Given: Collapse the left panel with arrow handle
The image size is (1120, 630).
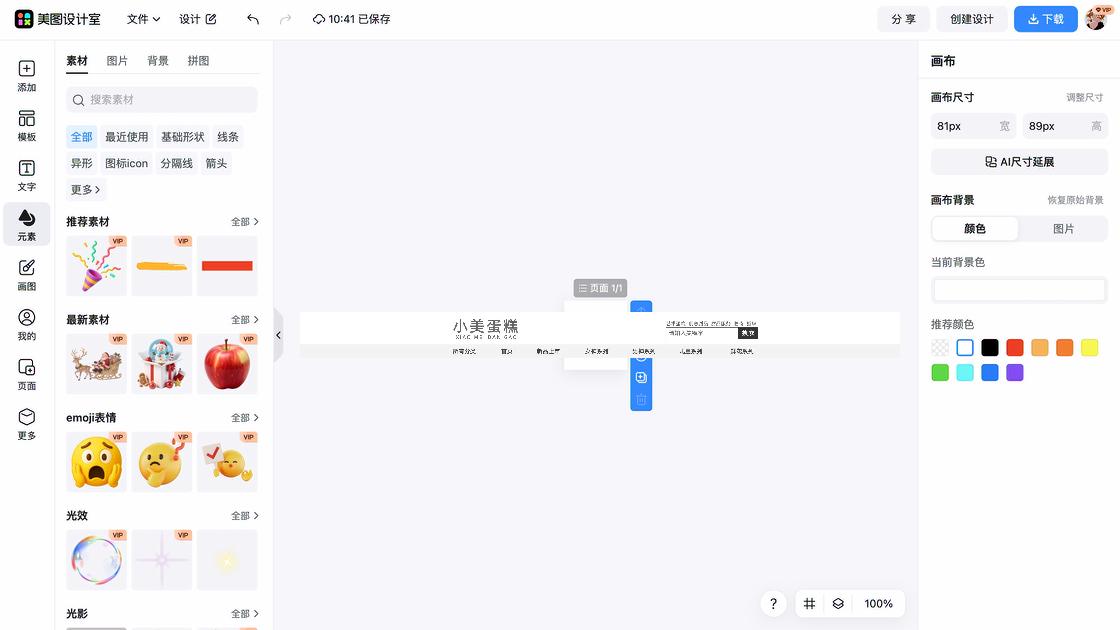Looking at the screenshot, I should pyautogui.click(x=279, y=335).
